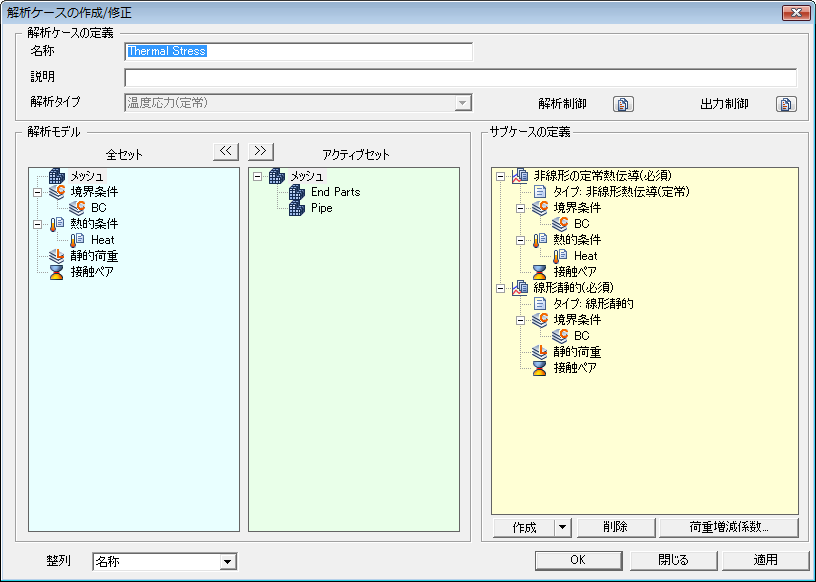Select Heat label in 全セット tree
Image resolution: width=816 pixels, height=582 pixels.
(x=103, y=240)
